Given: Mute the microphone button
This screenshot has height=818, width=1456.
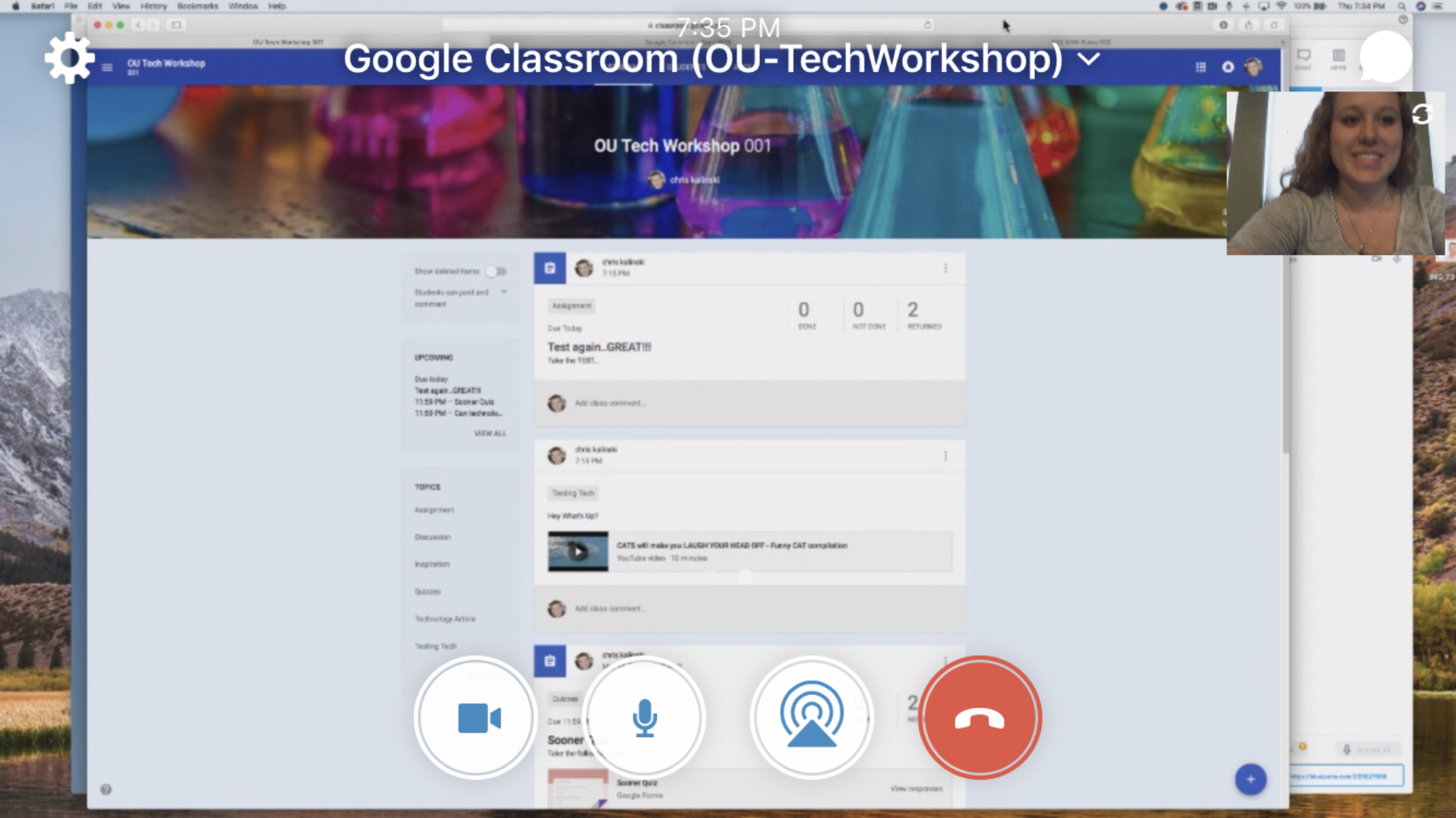Looking at the screenshot, I should pos(644,718).
